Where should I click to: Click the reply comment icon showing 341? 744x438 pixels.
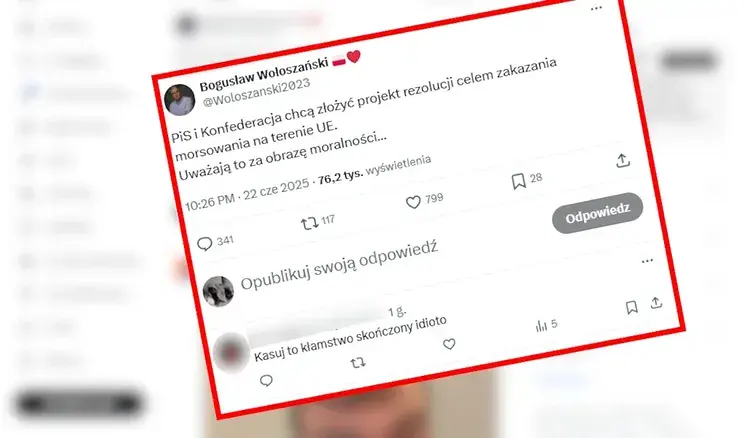205,244
